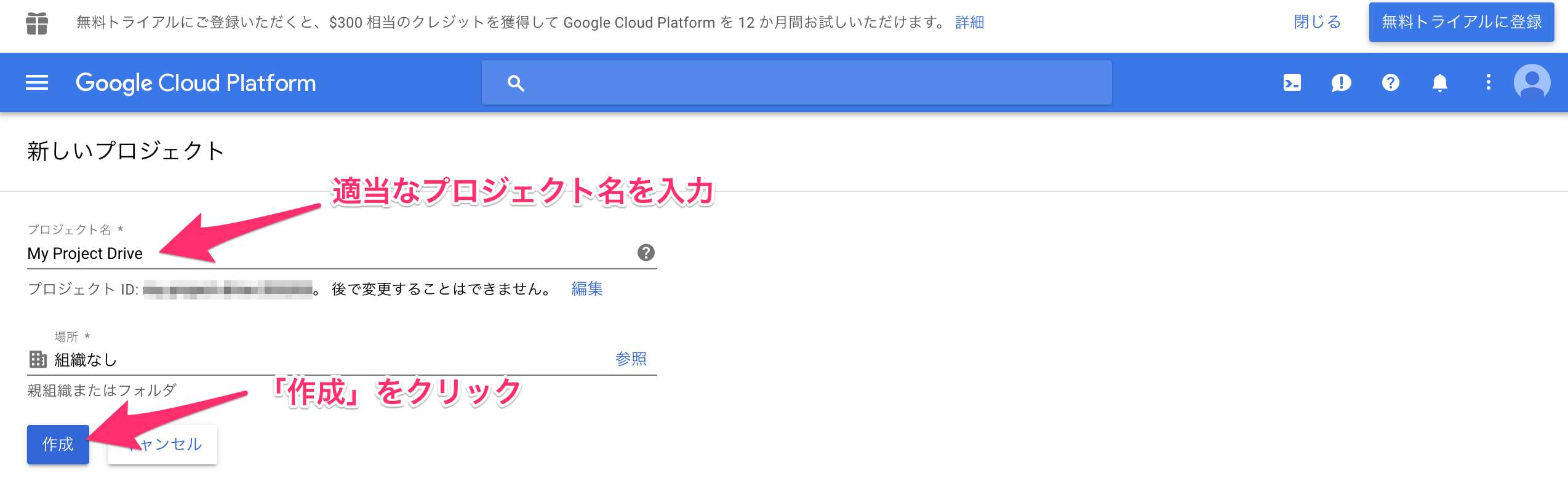Image resolution: width=1568 pixels, height=492 pixels.
Task: Sign up with 無料トライアルに登録 button
Action: click(1462, 22)
